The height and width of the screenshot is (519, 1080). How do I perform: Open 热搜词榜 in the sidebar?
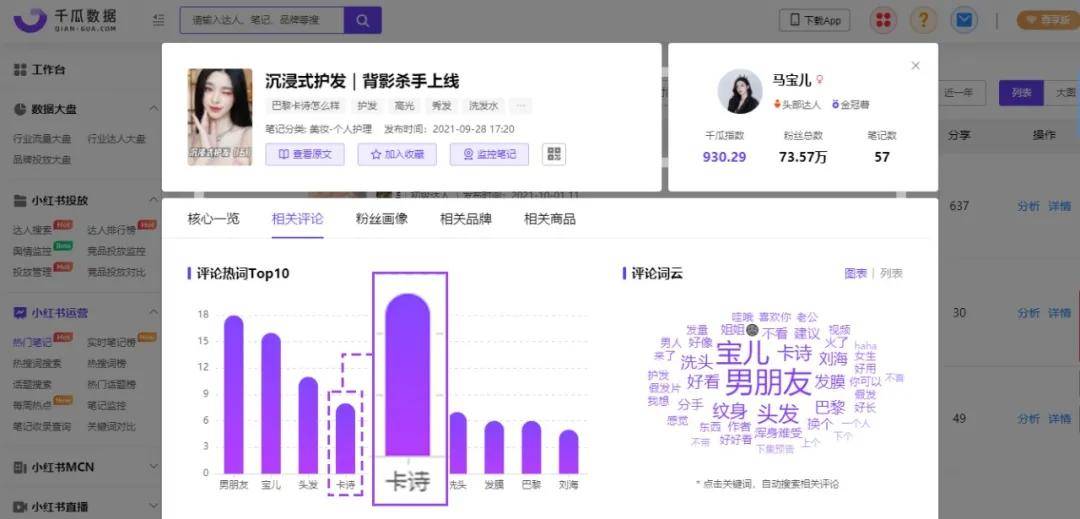coord(107,363)
